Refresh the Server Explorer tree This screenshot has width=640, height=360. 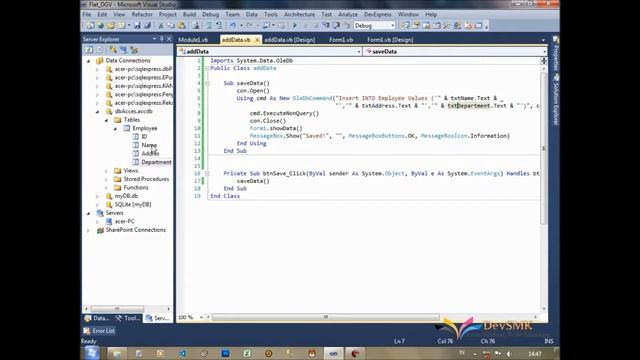coord(89,50)
